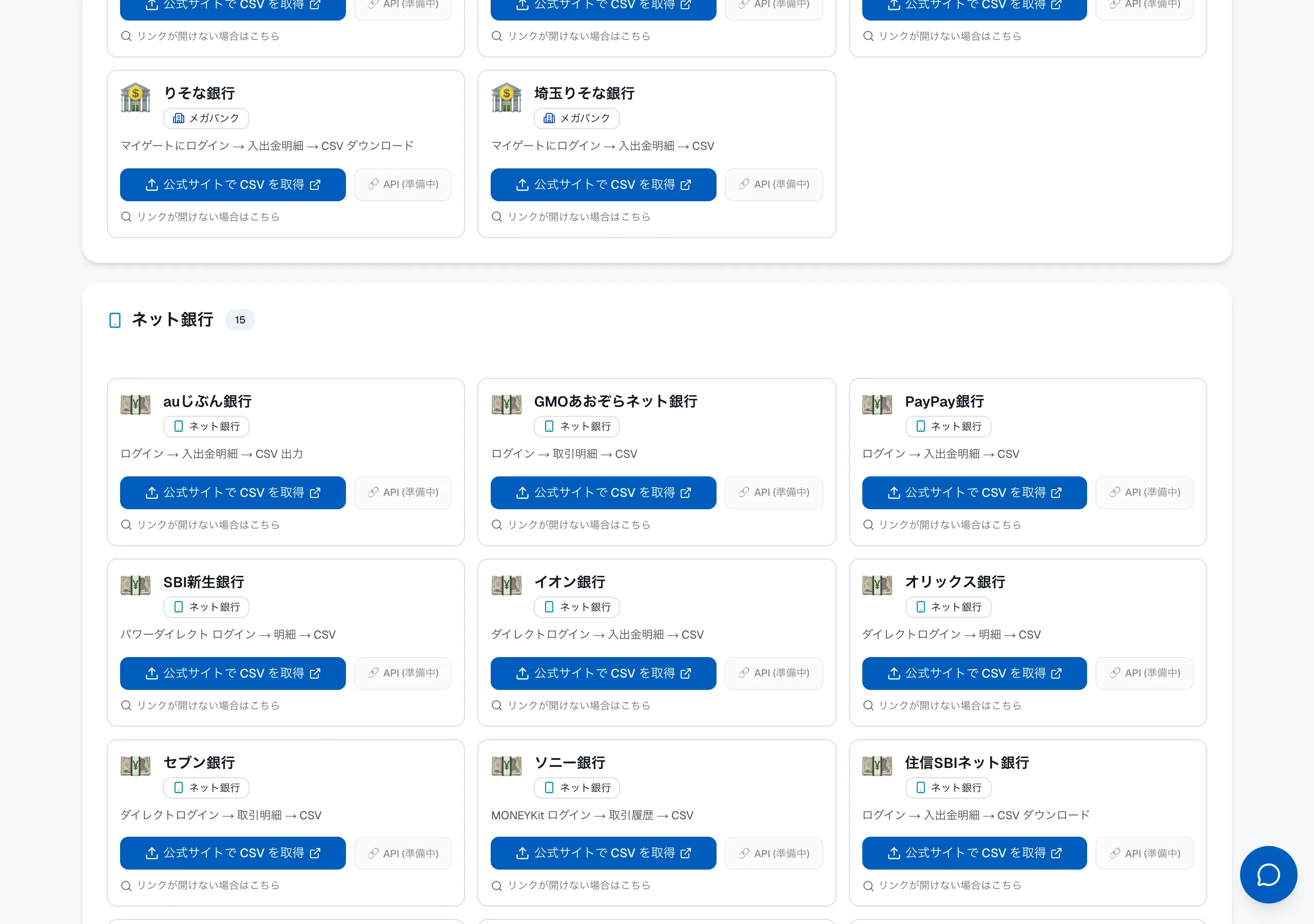Click the イオン銀行 yen banknote icon

(507, 585)
